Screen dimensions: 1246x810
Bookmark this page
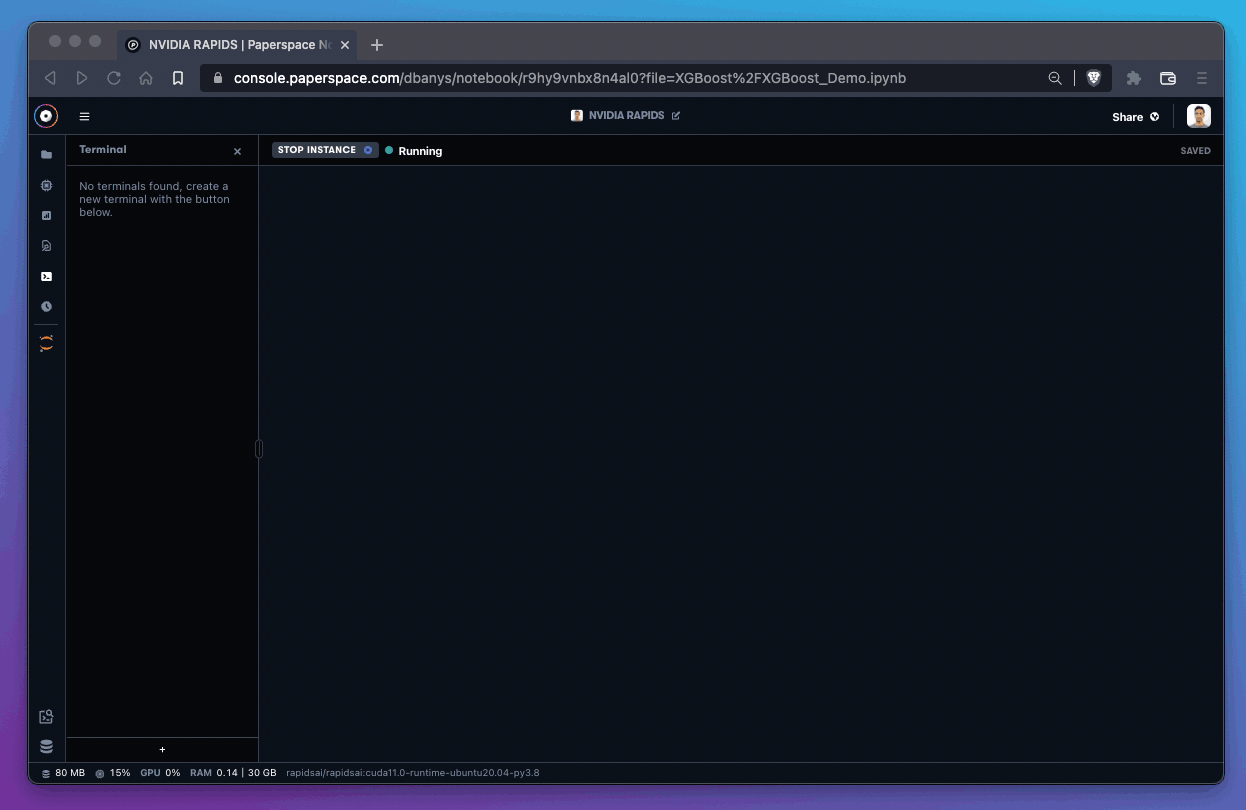(x=178, y=78)
